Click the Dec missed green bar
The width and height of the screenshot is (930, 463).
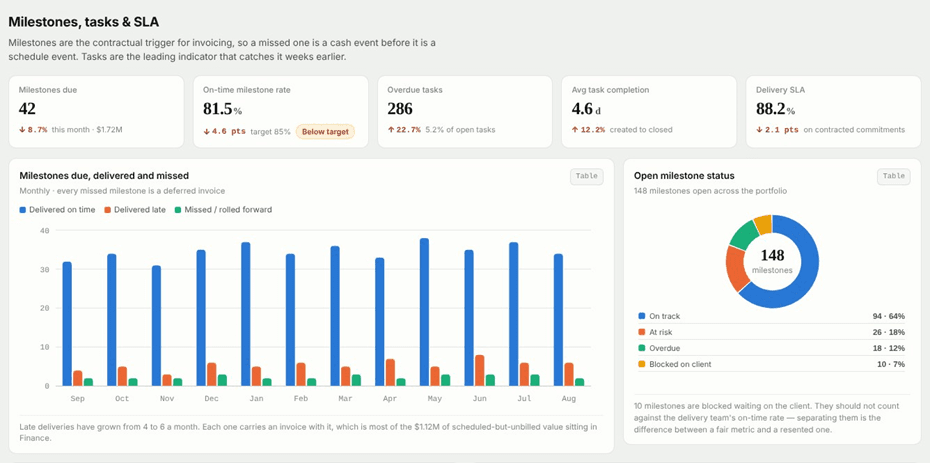(x=222, y=381)
